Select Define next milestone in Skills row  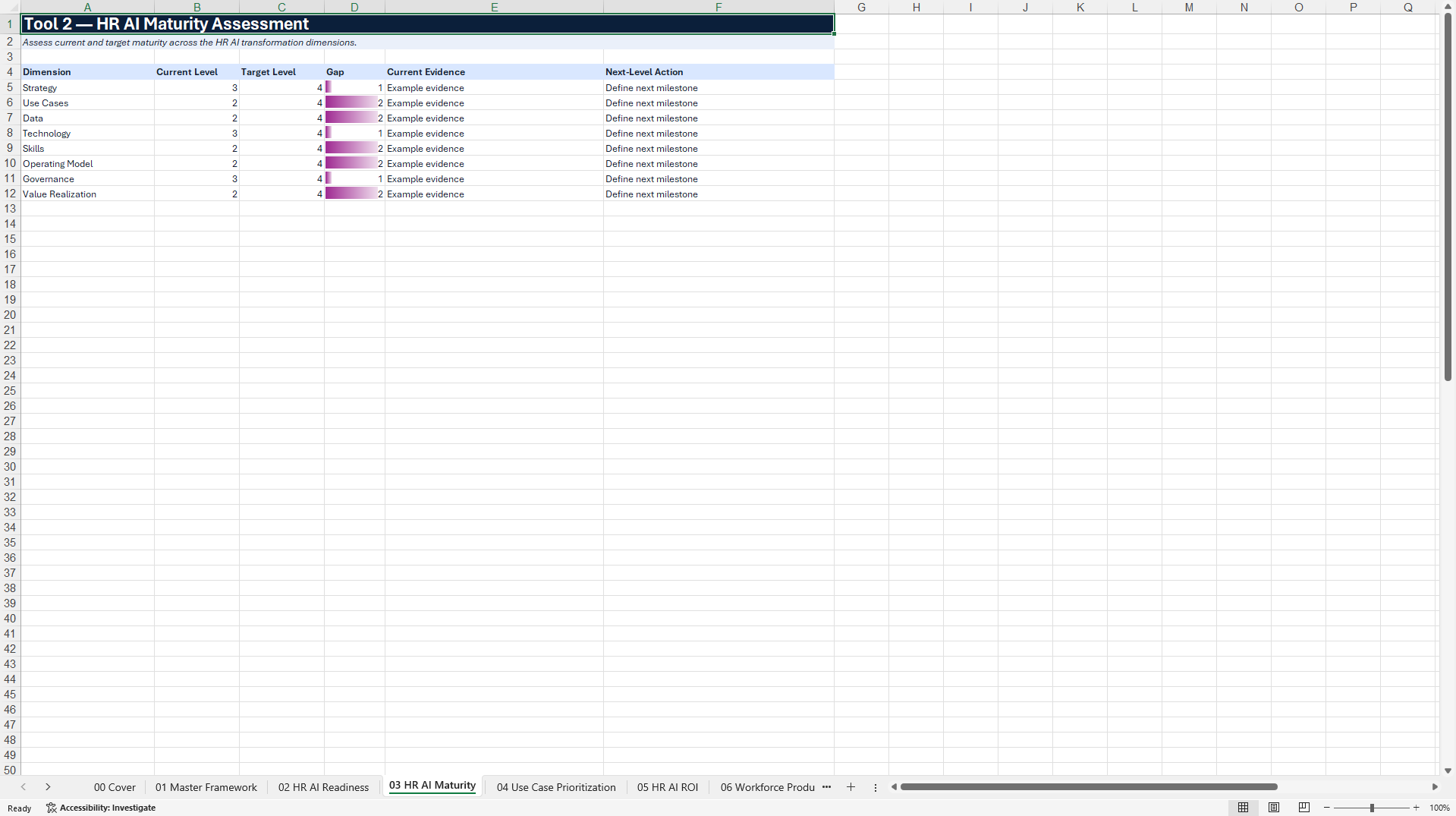(x=719, y=148)
